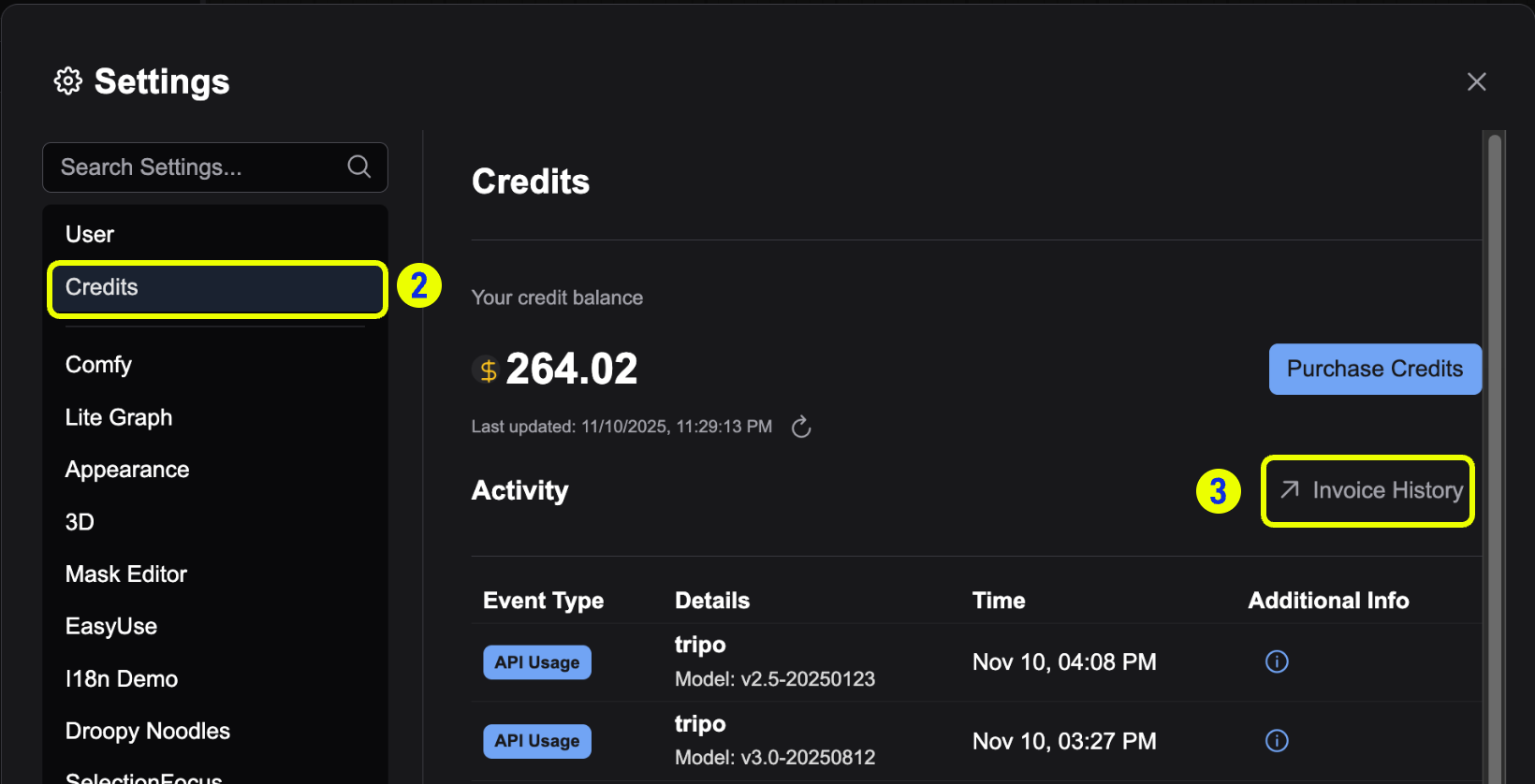Open the Droopy Noodles settings section

tap(147, 731)
